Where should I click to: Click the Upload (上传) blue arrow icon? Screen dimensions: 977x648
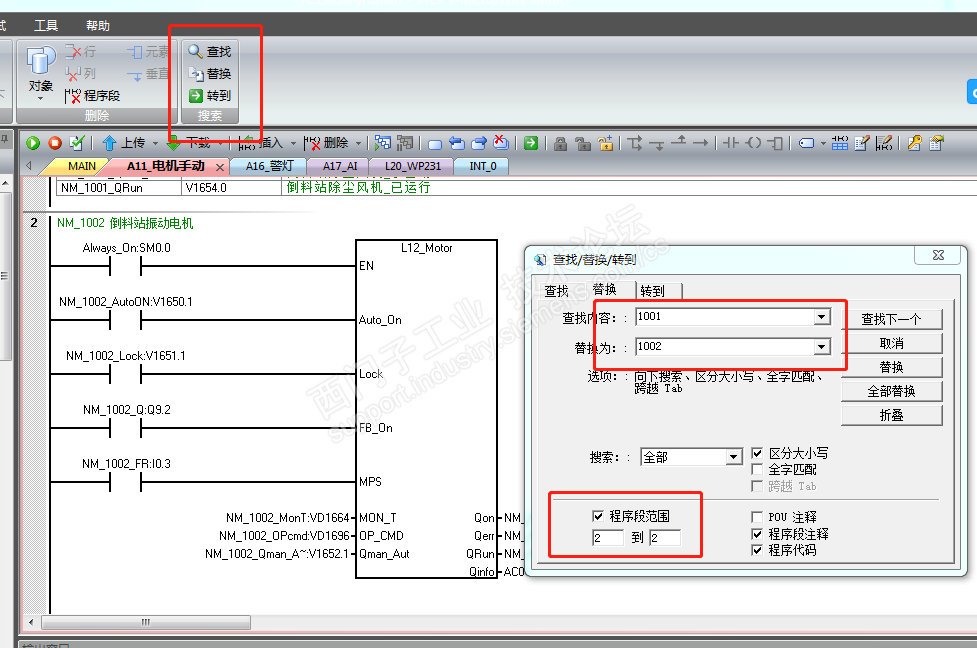(x=110, y=143)
